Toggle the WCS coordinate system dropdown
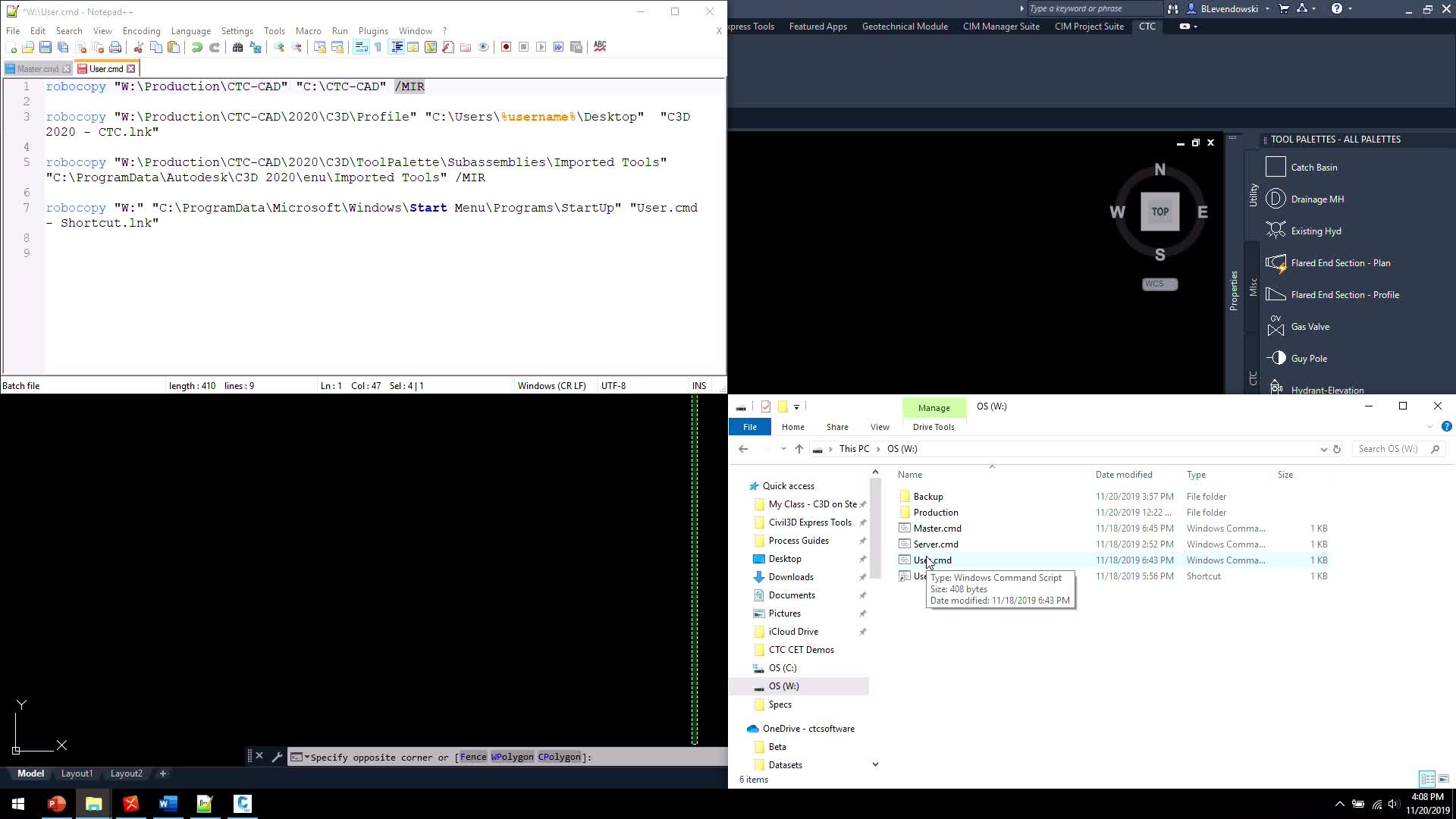 (1159, 284)
